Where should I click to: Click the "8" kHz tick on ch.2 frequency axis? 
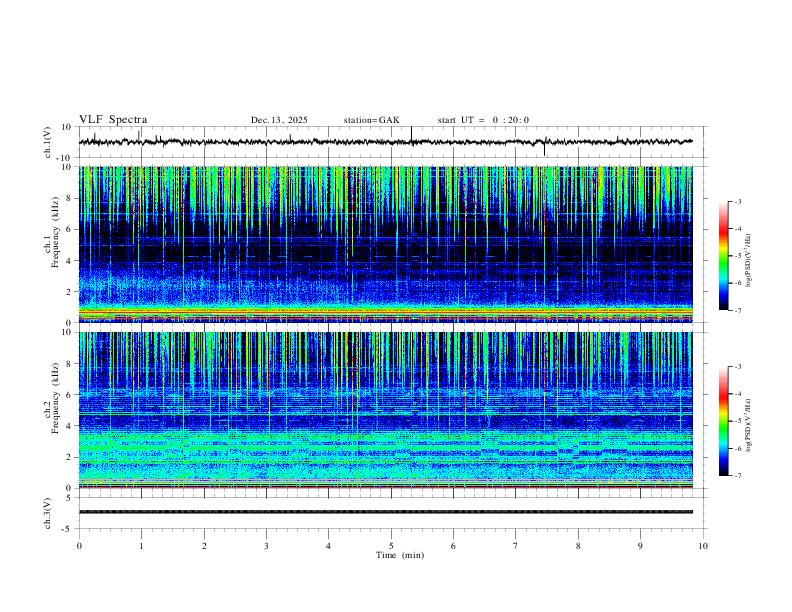[70, 364]
